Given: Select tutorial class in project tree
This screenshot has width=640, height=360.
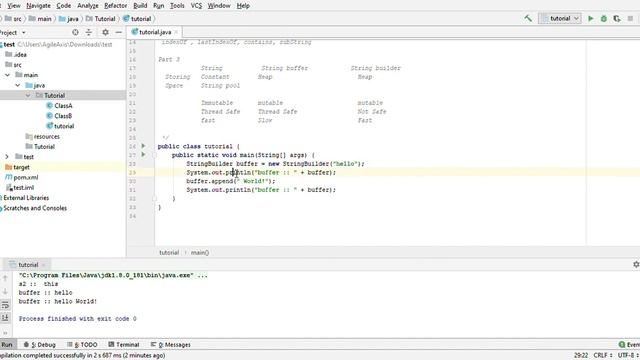Looking at the screenshot, I should tap(60, 126).
